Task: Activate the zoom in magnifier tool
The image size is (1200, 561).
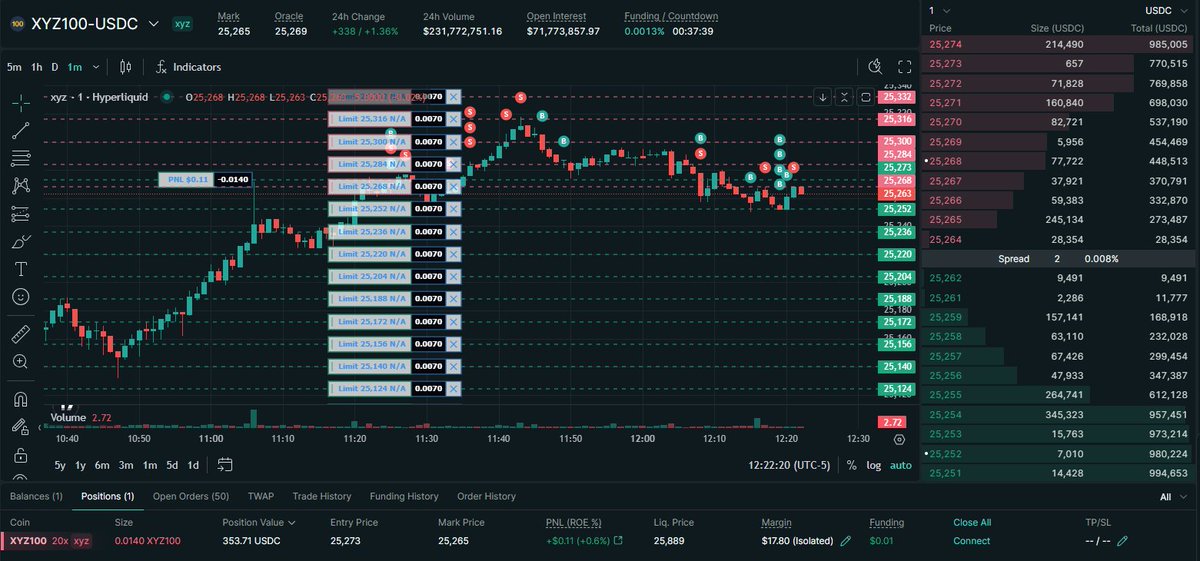Action: (x=21, y=361)
